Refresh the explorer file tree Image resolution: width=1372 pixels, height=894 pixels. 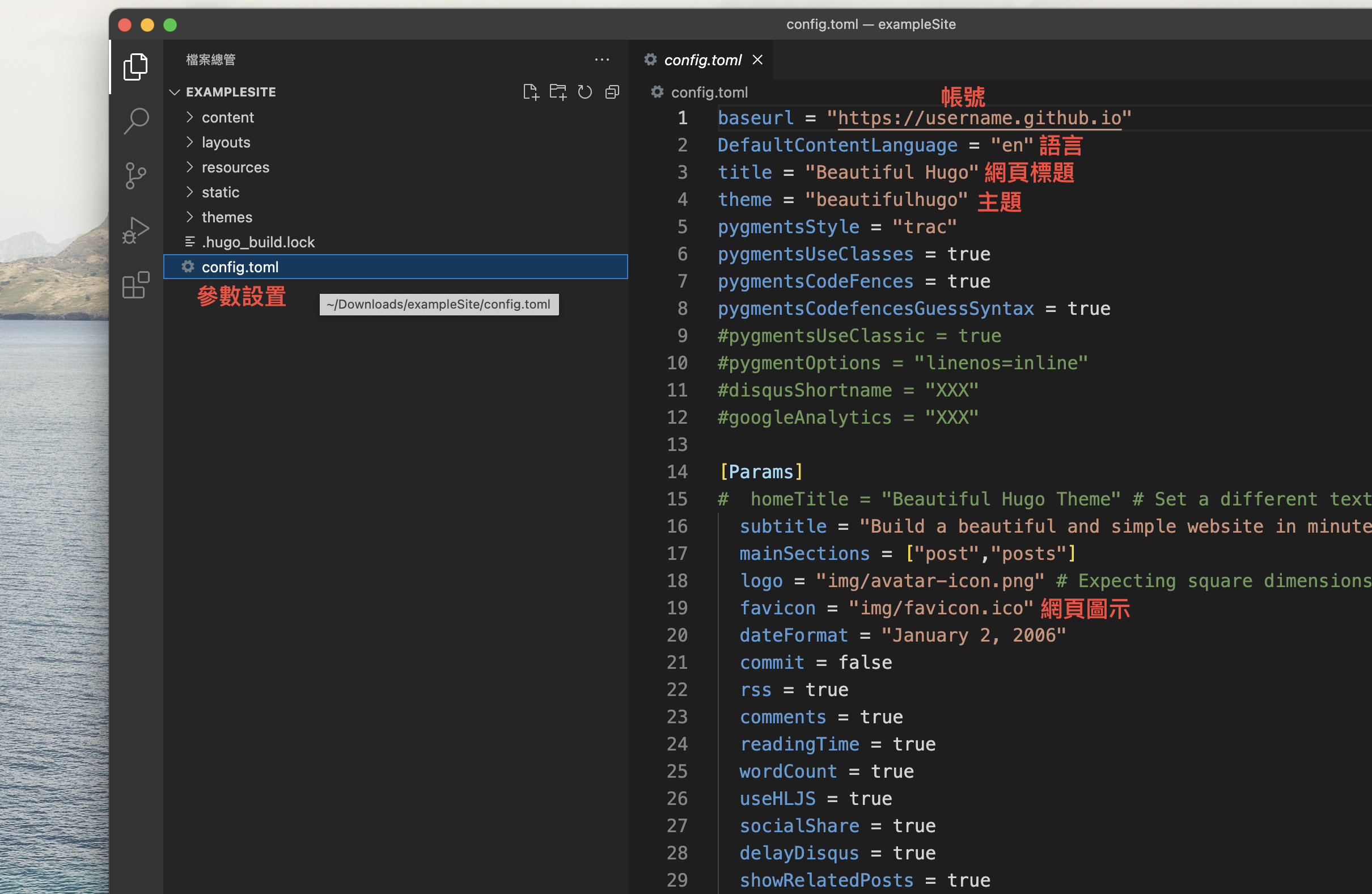coord(585,92)
